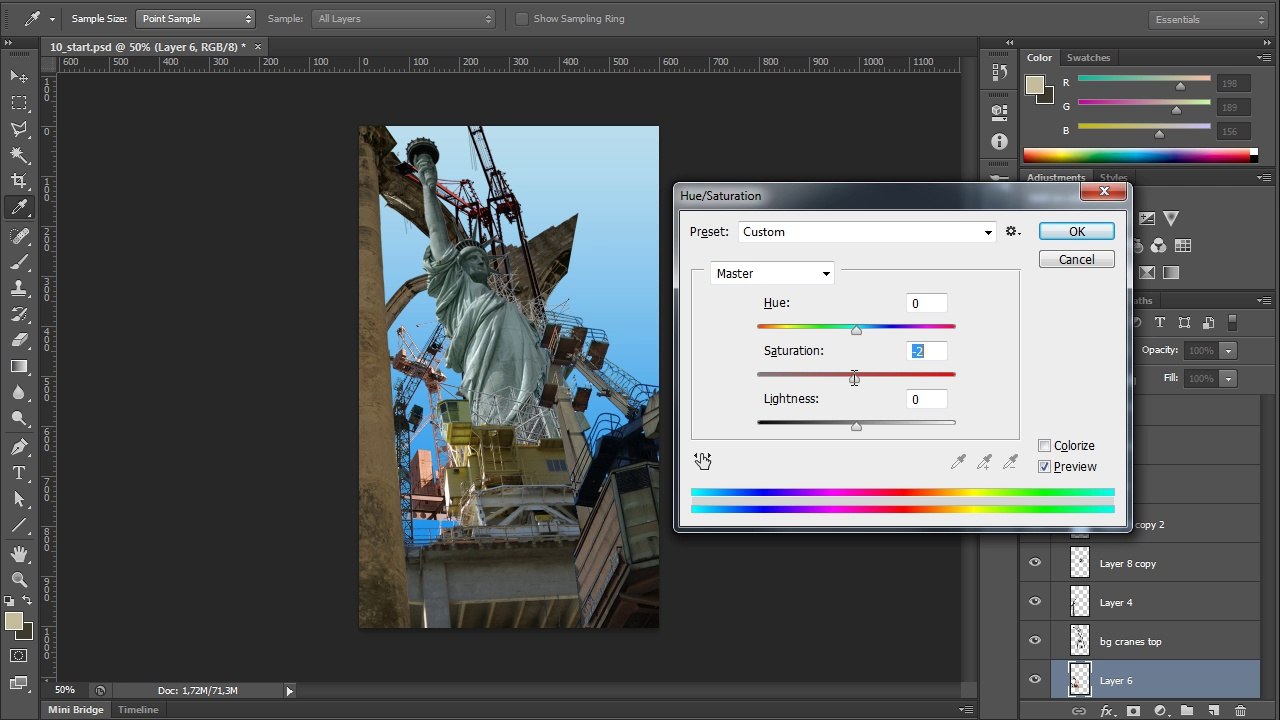Image resolution: width=1280 pixels, height=720 pixels.
Task: Select the Horizontal Type tool
Action: coord(19,473)
